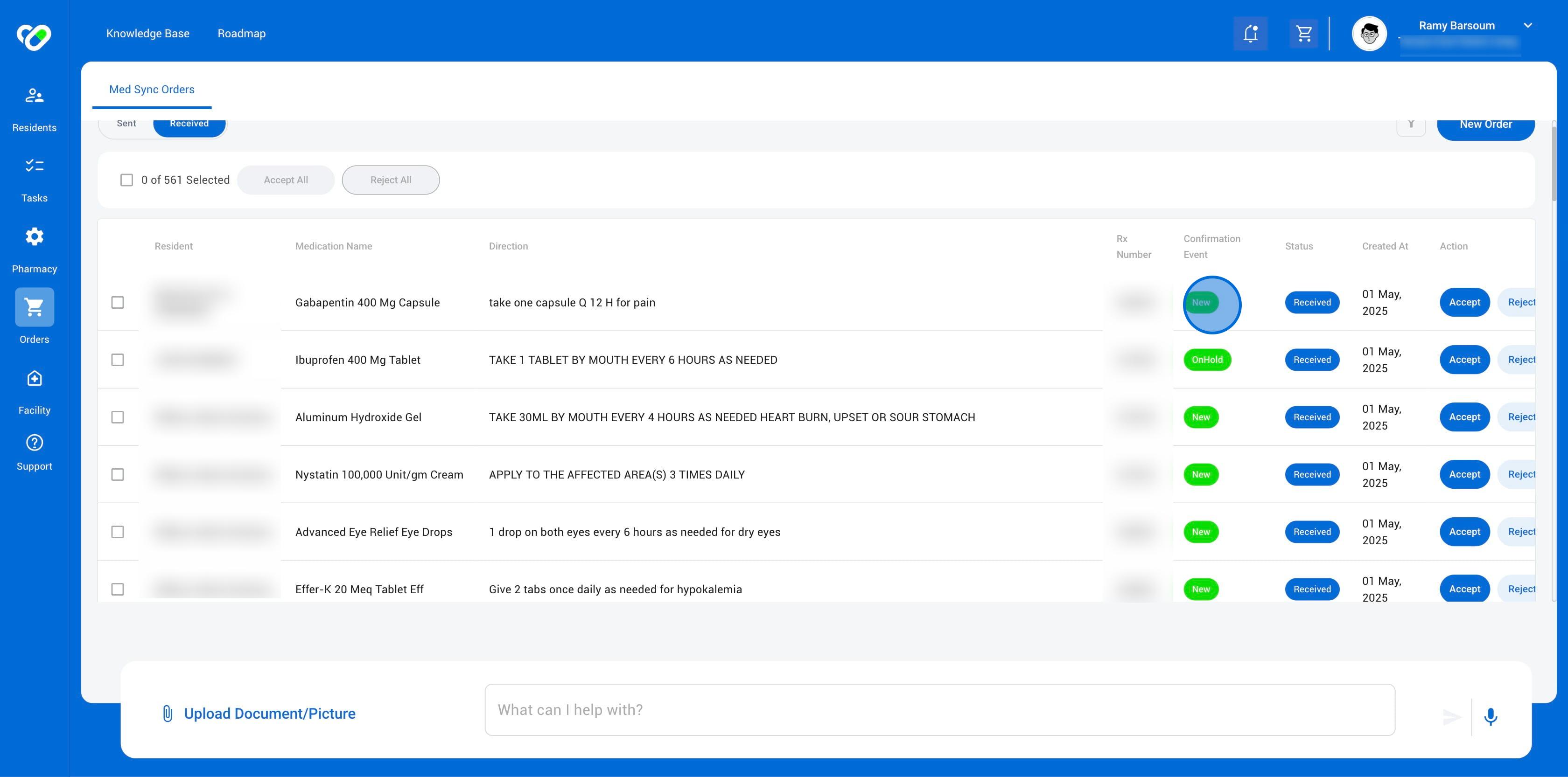Open the Residents sidebar icon
The width and height of the screenshot is (1568, 777).
coord(34,96)
